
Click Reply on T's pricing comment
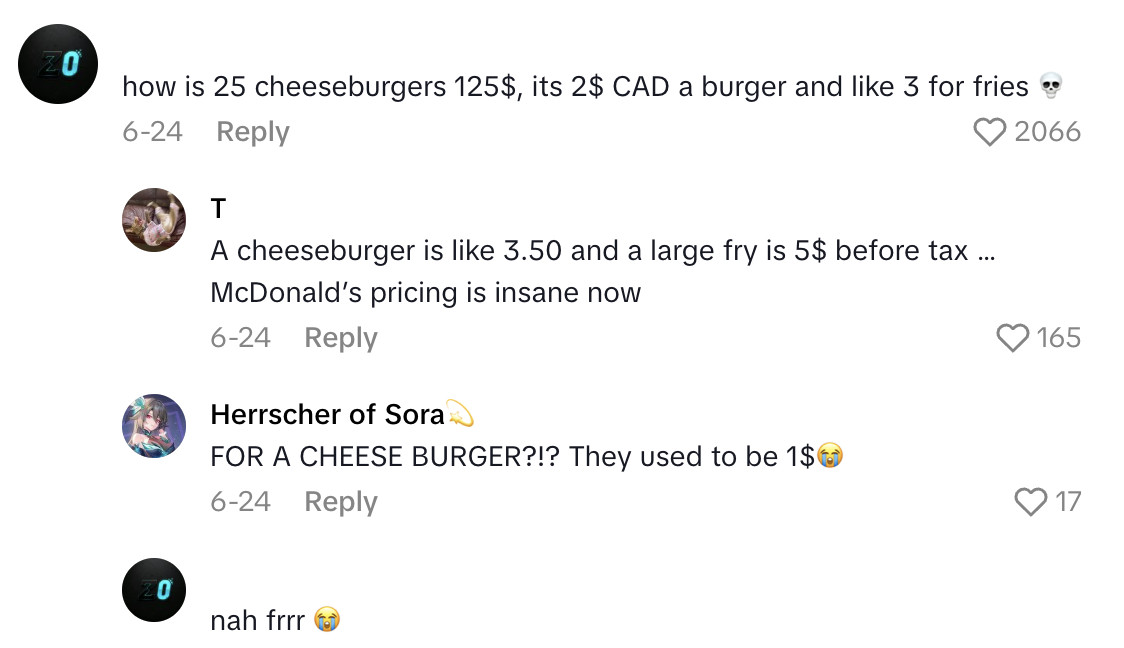(x=340, y=337)
